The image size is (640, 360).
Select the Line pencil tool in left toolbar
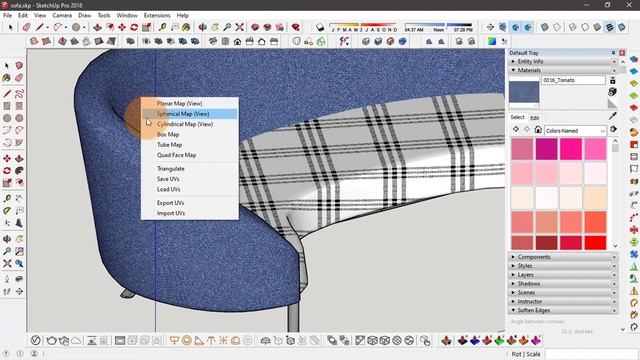pos(7,94)
